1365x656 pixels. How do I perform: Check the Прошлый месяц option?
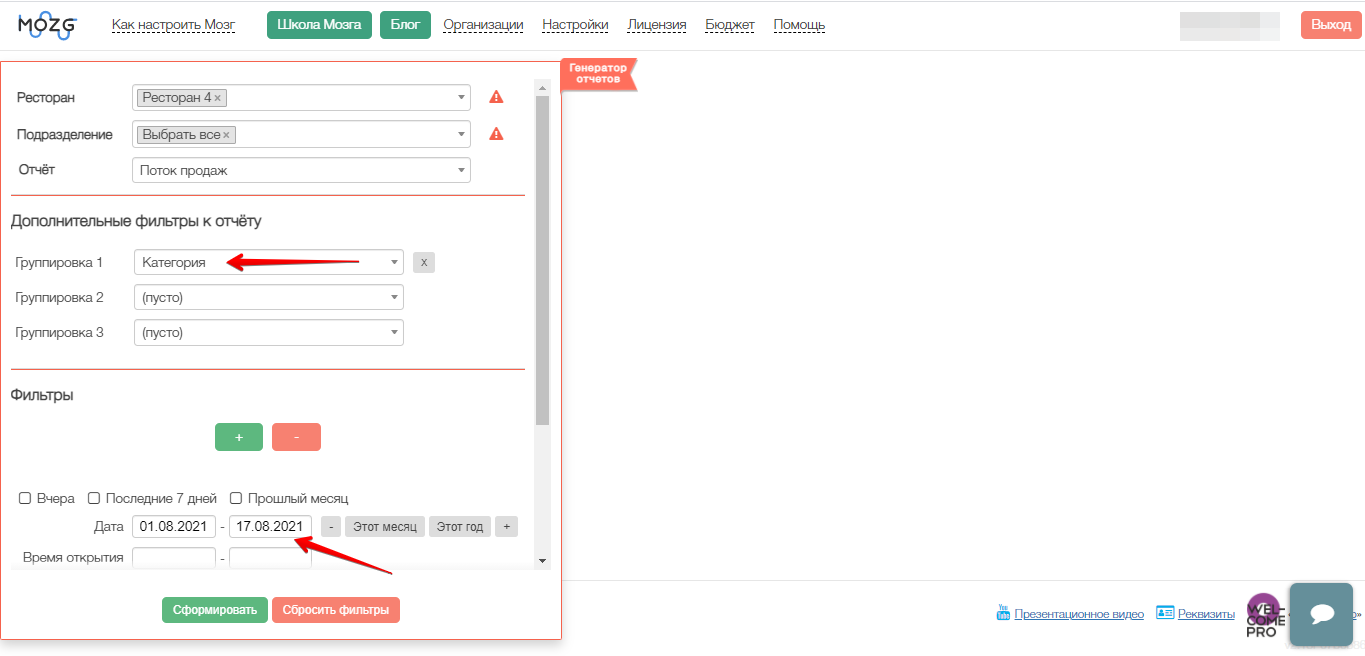tap(236, 498)
